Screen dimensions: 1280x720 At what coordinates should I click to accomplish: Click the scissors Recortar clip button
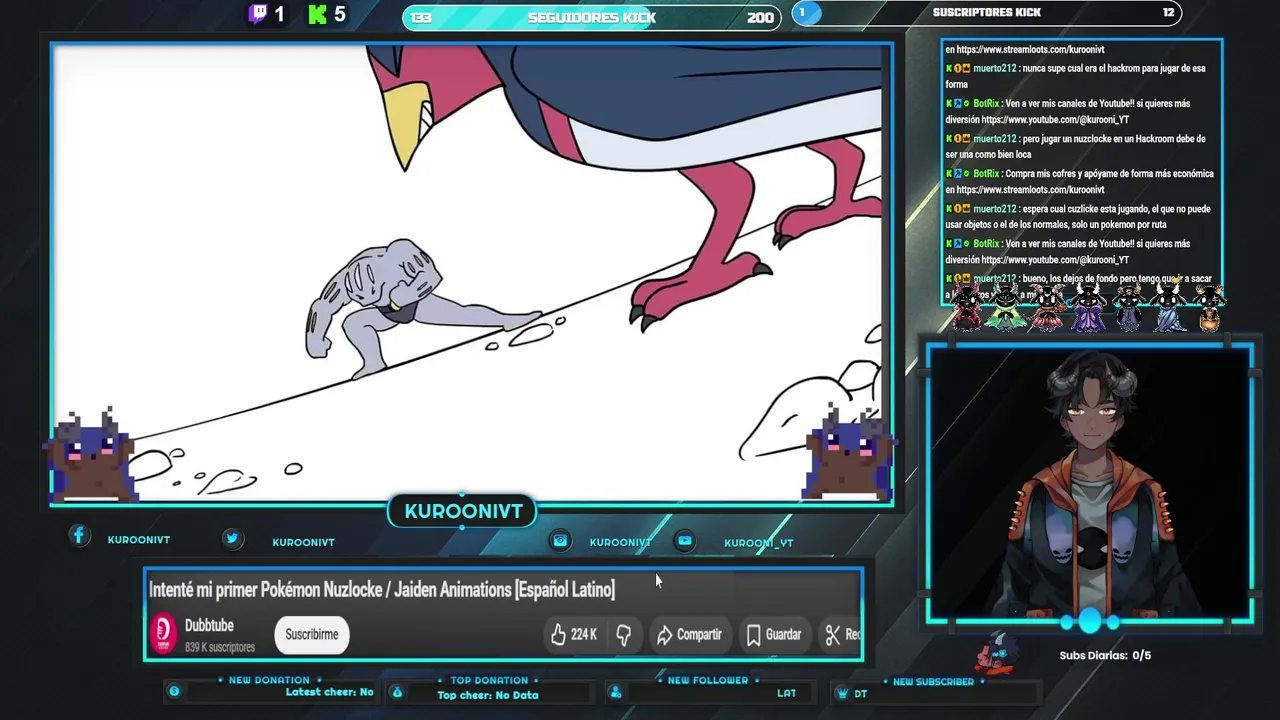click(x=842, y=634)
